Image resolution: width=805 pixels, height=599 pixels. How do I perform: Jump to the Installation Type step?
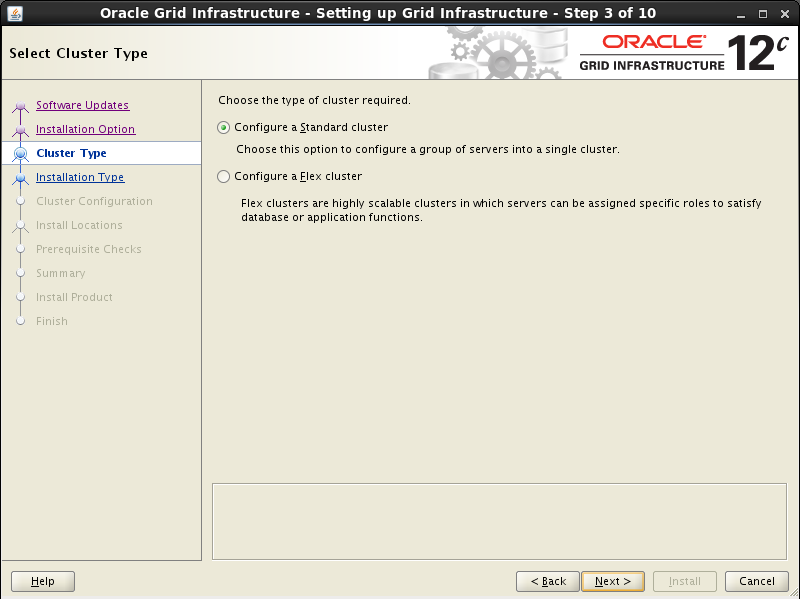pos(80,177)
